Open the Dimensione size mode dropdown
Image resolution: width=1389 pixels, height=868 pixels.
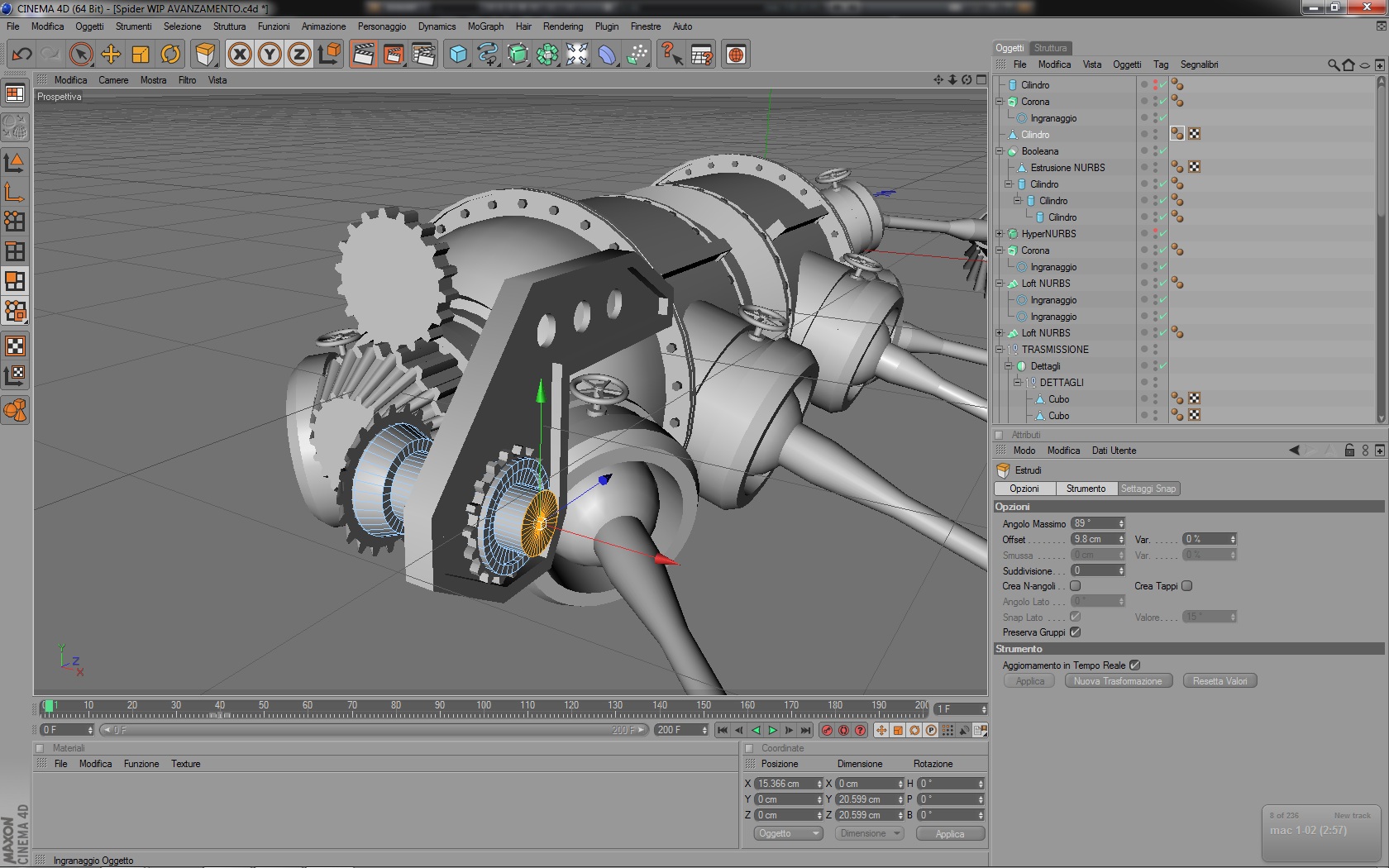tap(870, 833)
